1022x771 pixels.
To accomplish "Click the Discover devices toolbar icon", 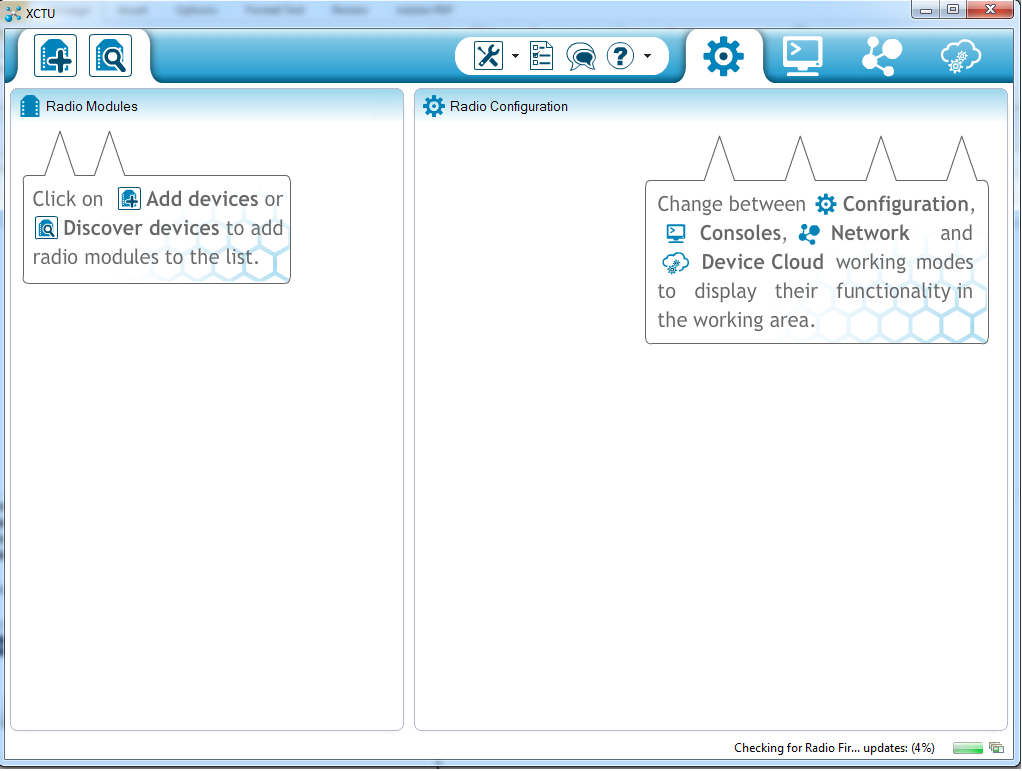I will (x=110, y=57).
